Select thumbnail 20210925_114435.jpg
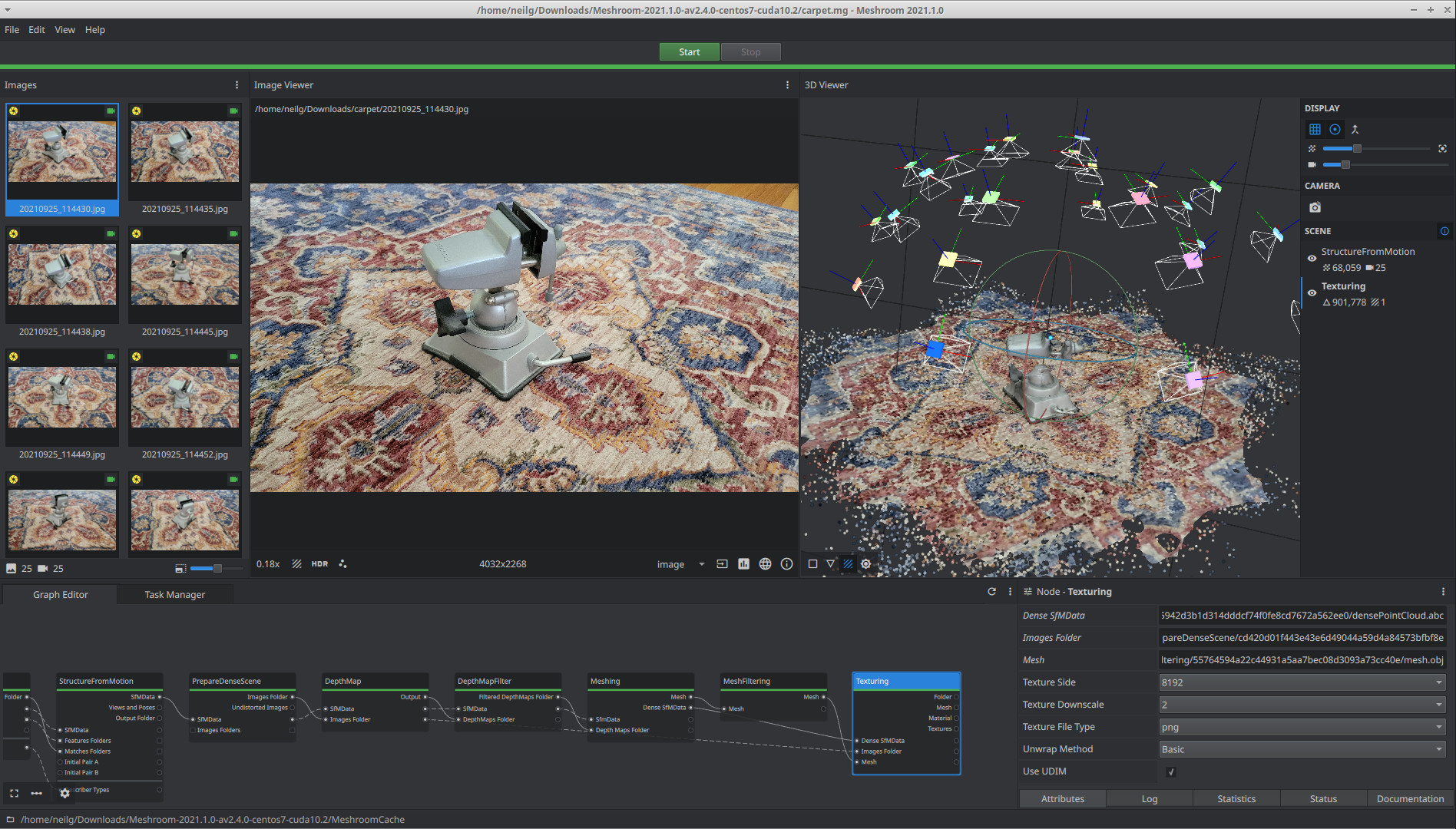1456x829 pixels. click(185, 160)
